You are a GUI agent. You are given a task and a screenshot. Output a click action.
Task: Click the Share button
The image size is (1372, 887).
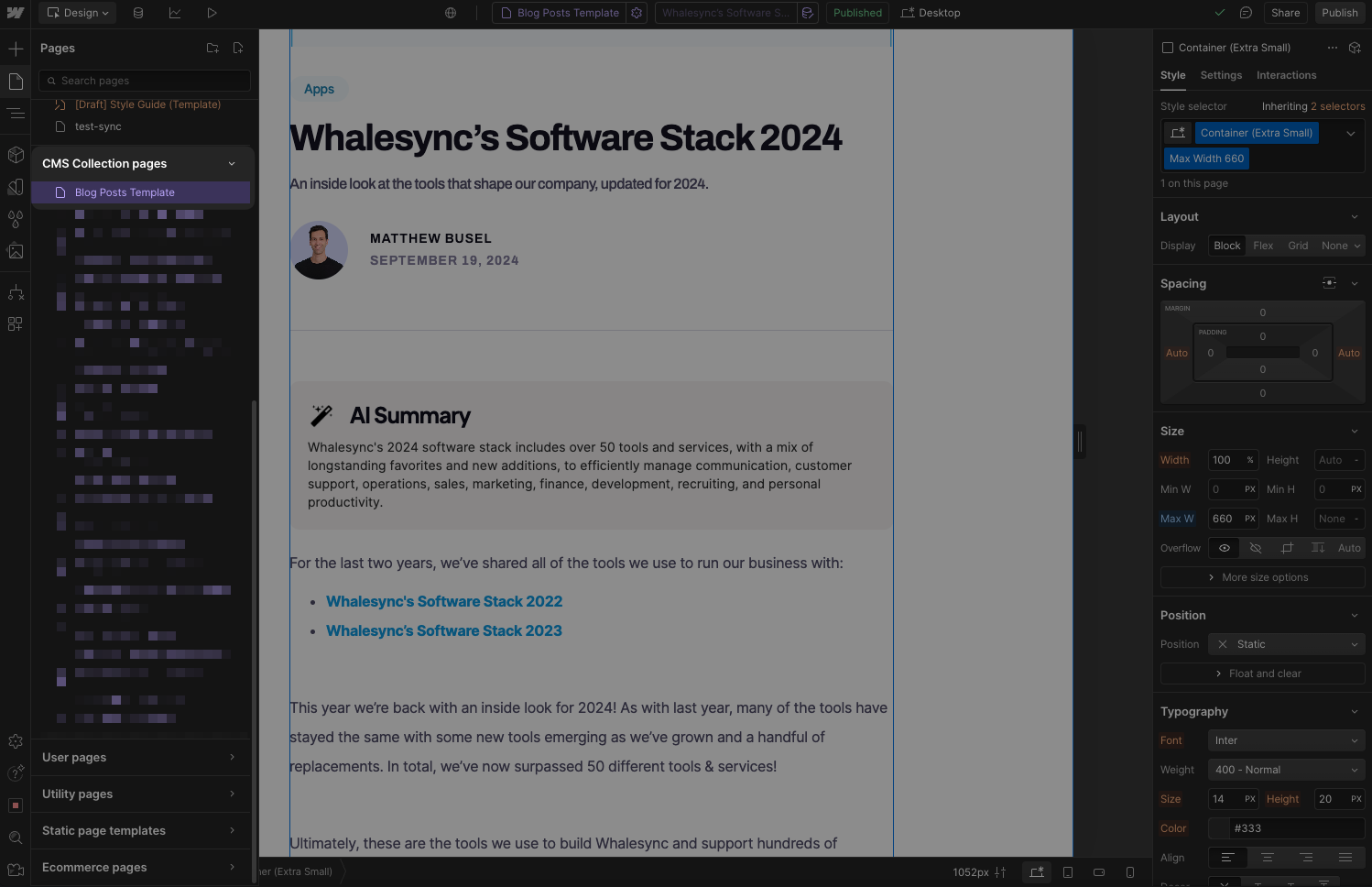(x=1285, y=13)
